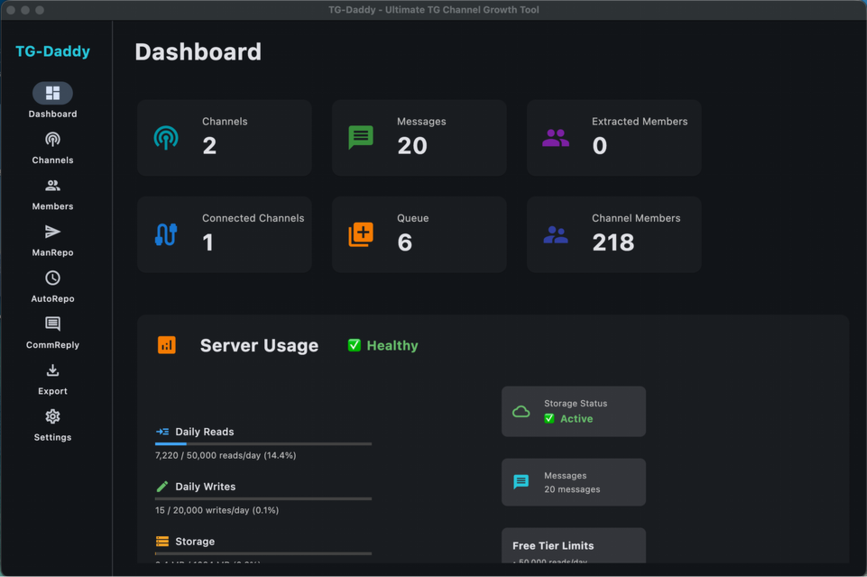Select the Dashboard grid icon

[x=52, y=93]
